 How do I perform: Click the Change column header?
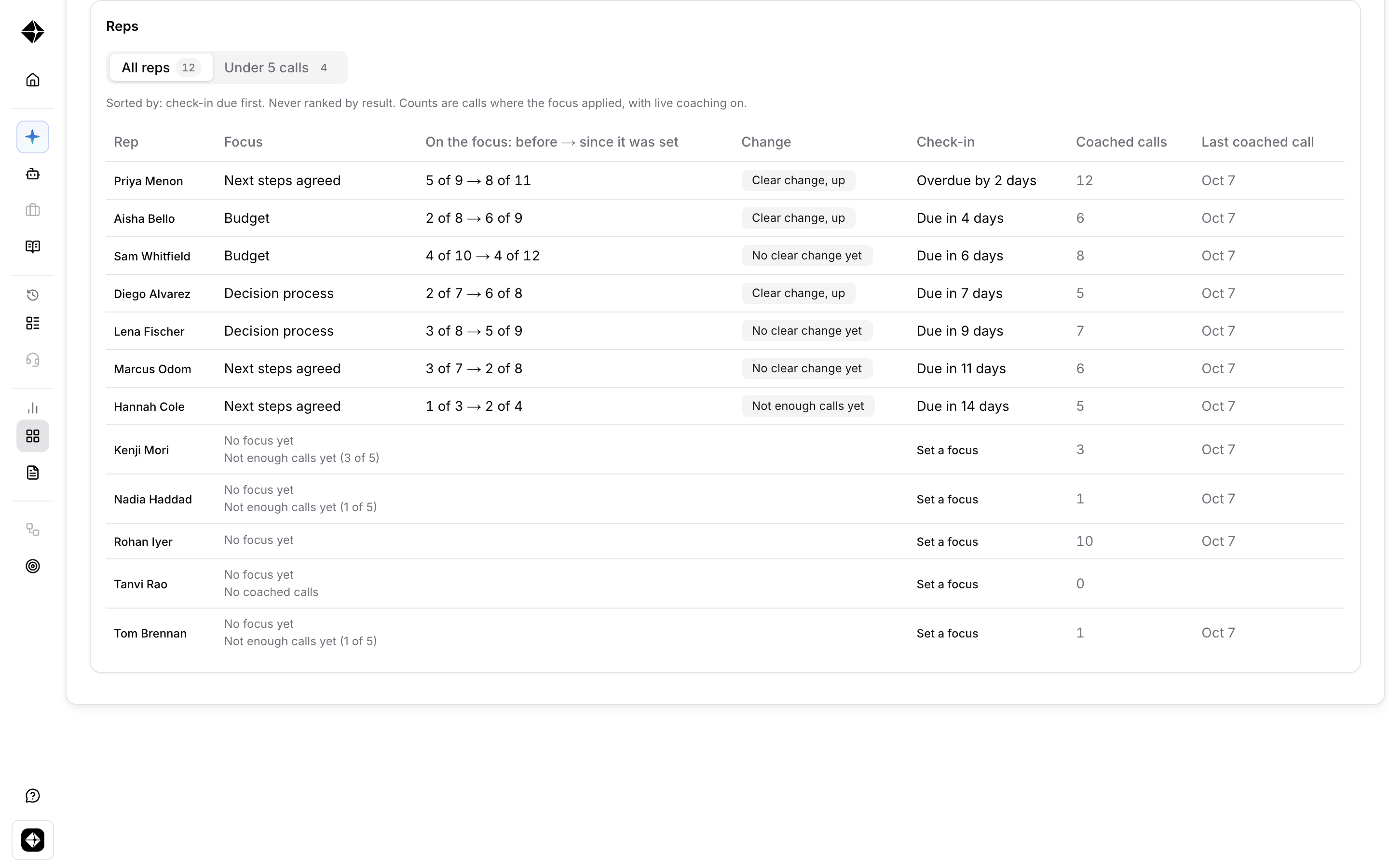point(766,142)
